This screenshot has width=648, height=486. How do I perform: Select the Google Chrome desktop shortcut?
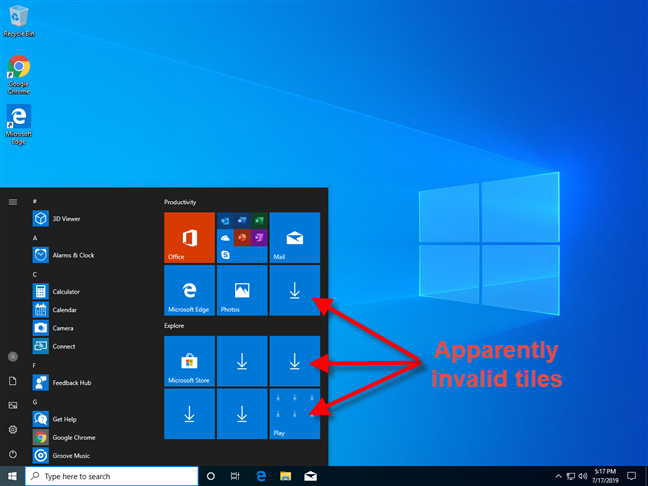19,74
